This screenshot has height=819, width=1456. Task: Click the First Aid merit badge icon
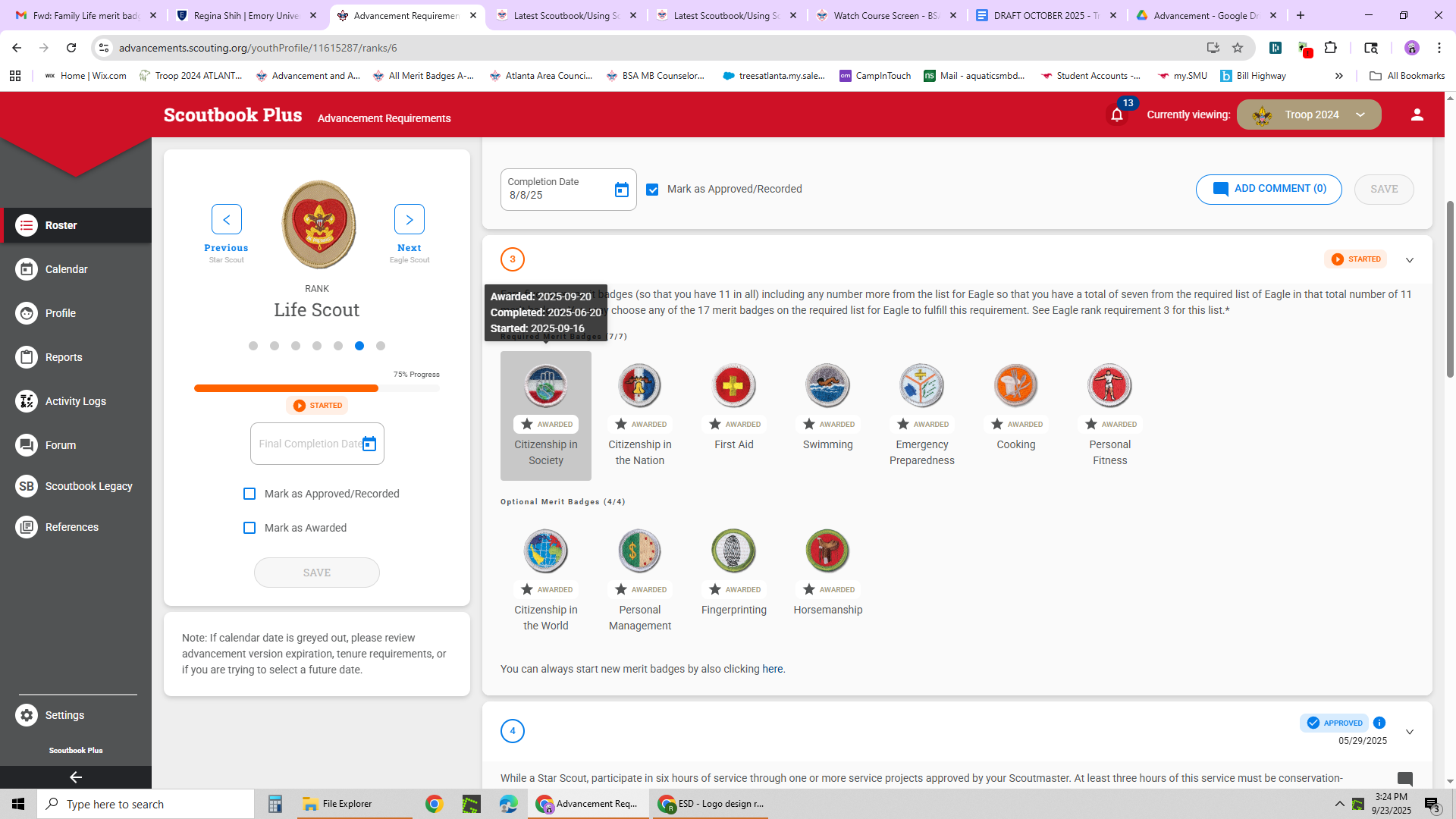click(x=733, y=385)
